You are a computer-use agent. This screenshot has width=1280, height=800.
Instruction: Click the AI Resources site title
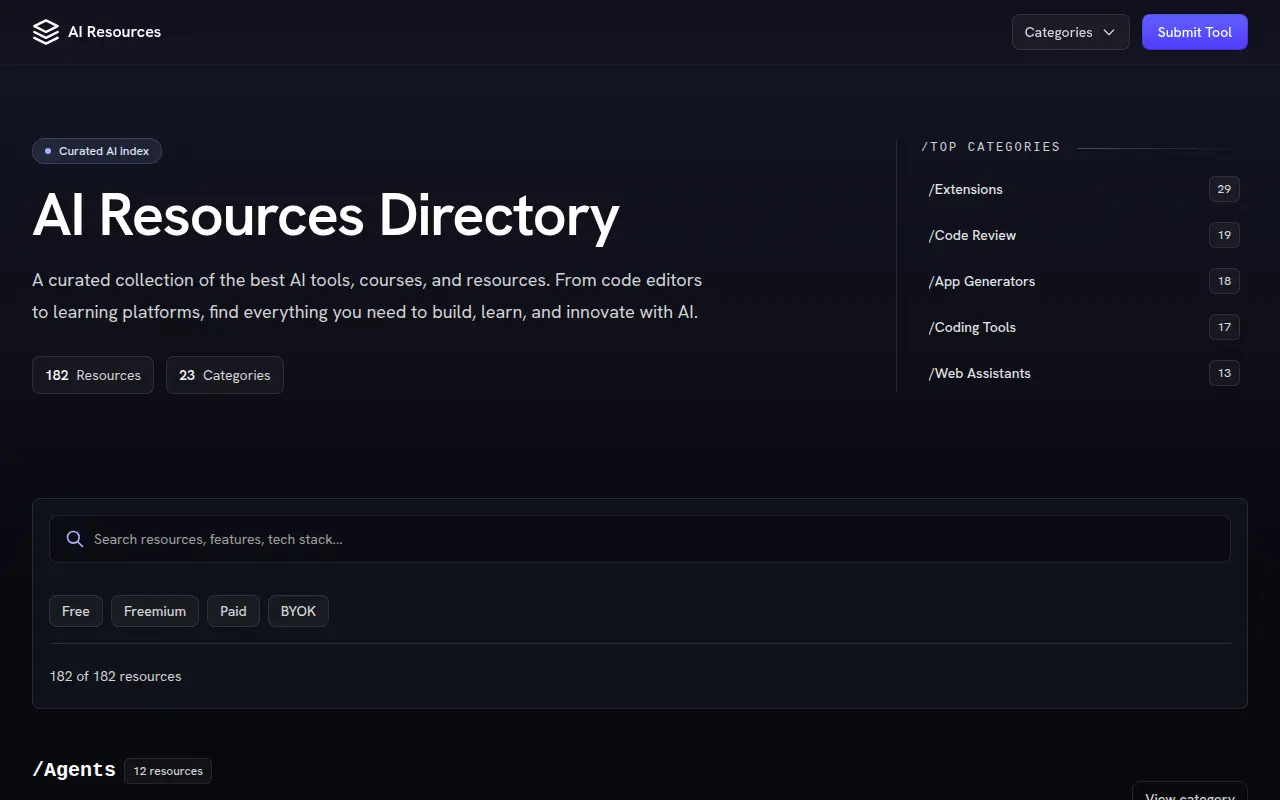pyautogui.click(x=114, y=32)
